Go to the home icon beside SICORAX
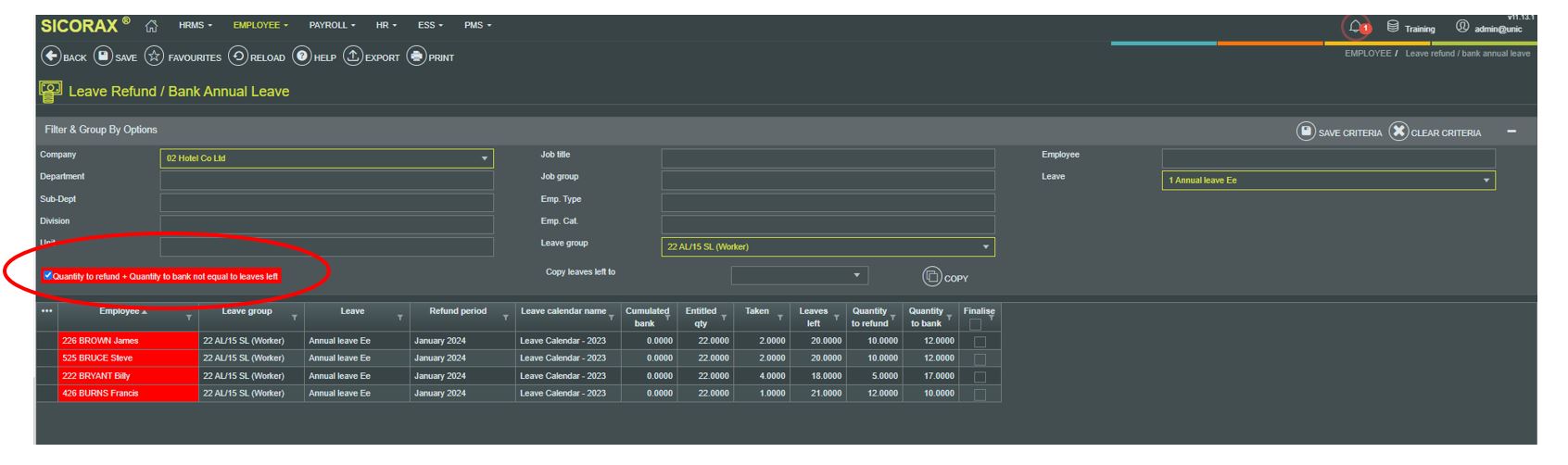 152,26
